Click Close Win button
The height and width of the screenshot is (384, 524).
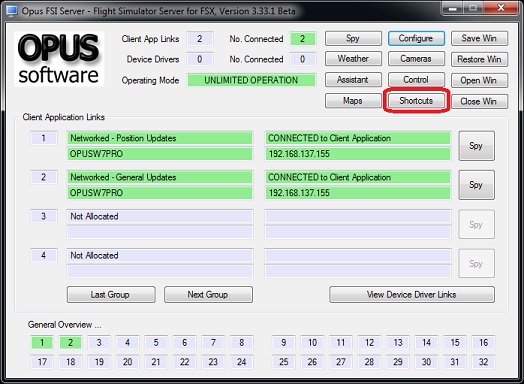(479, 102)
